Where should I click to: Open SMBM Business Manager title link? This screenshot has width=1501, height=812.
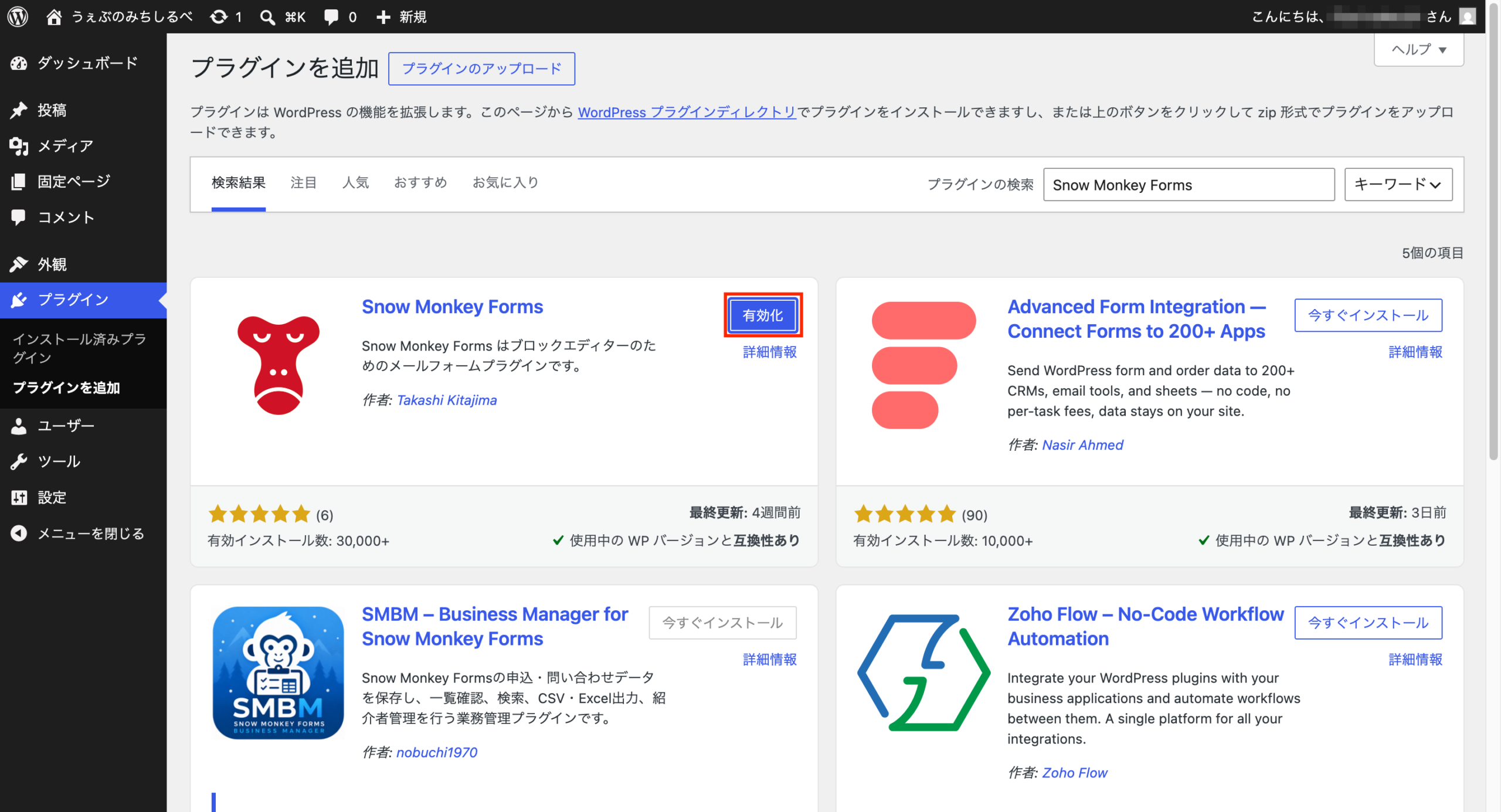tap(495, 626)
